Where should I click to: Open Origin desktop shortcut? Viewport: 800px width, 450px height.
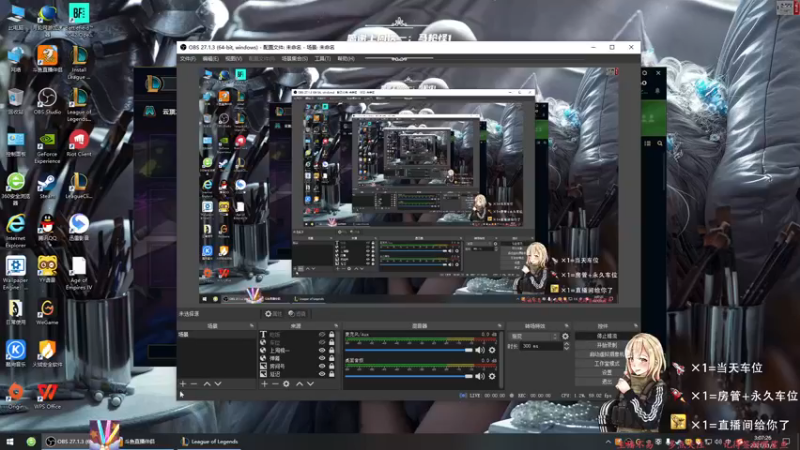coord(15,396)
